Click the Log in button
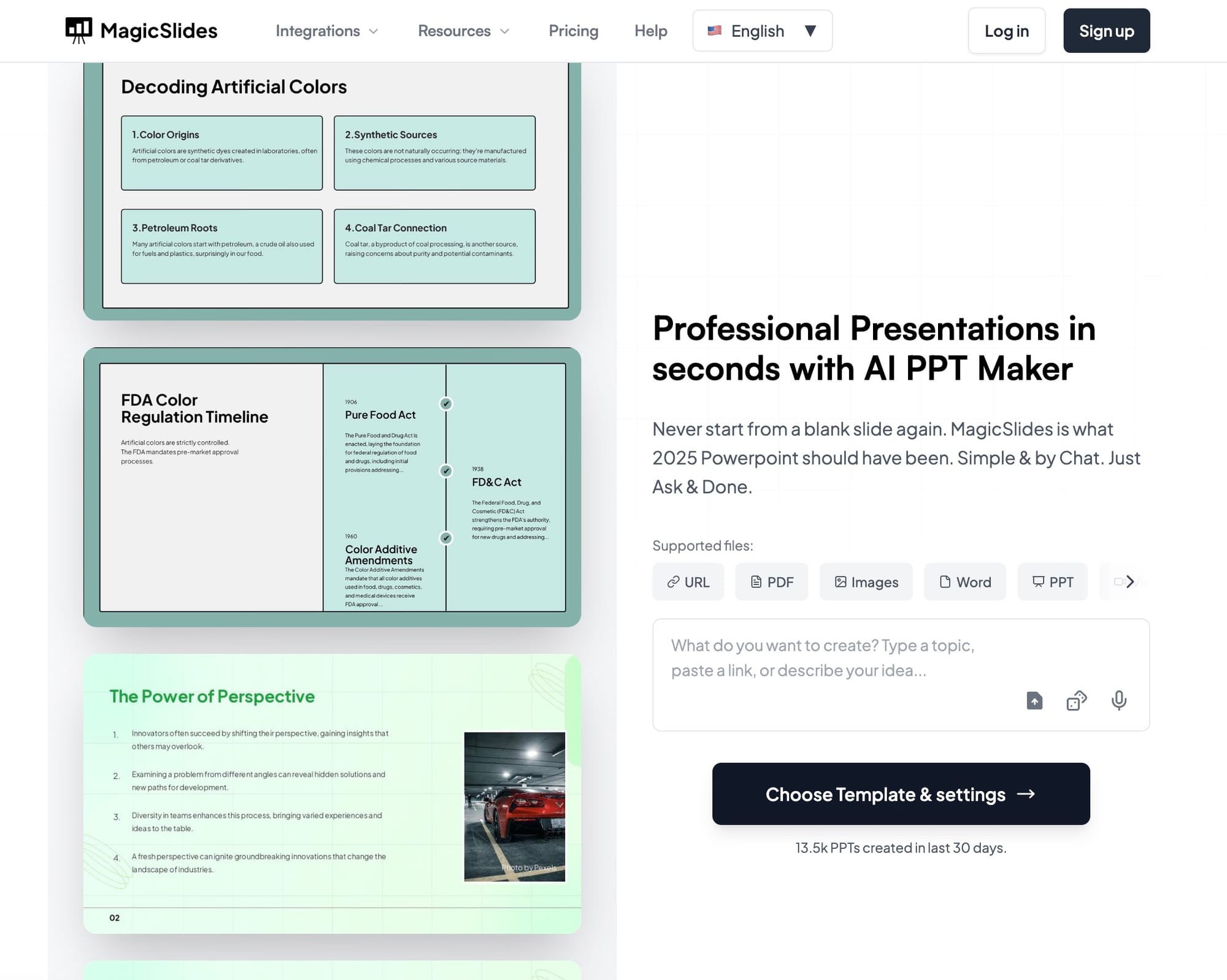The height and width of the screenshot is (980, 1227). 1006,31
